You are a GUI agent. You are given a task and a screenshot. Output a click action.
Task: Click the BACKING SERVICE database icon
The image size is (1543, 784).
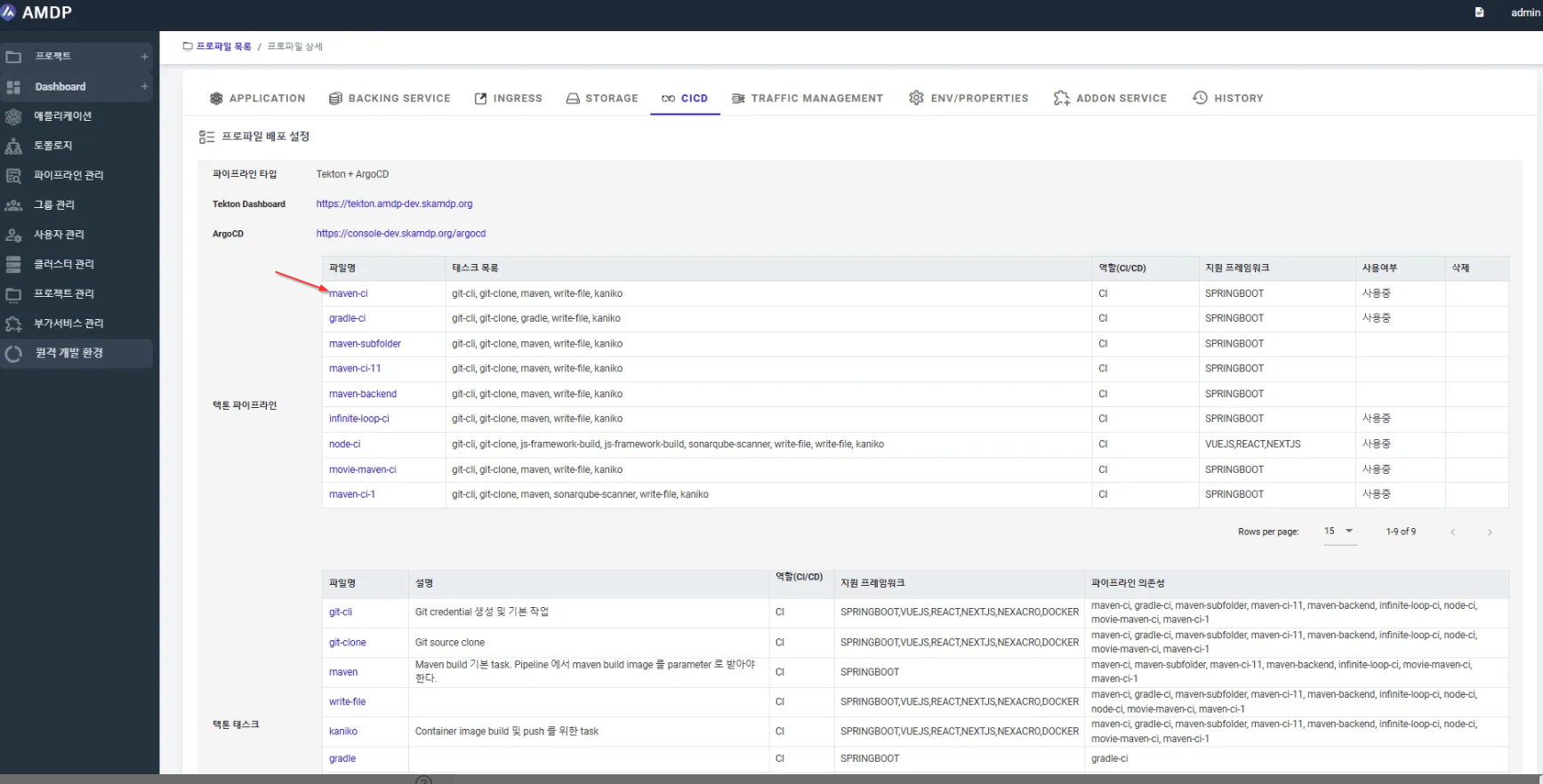click(x=335, y=99)
